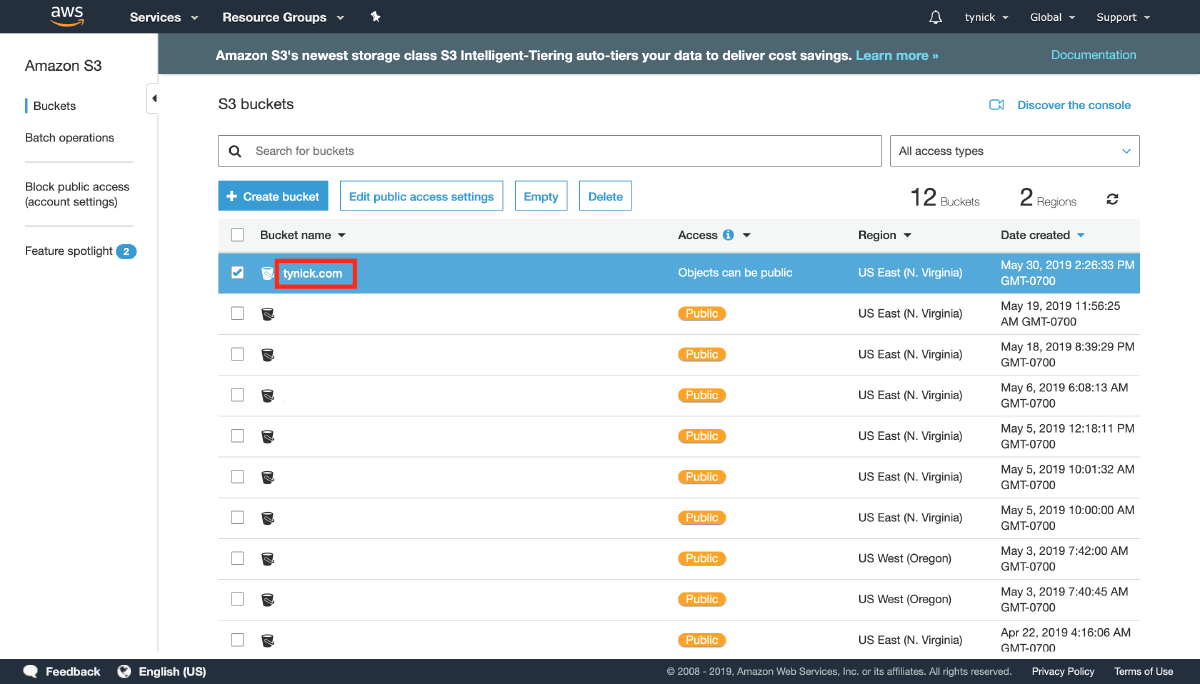The width and height of the screenshot is (1200, 684).
Task: Click the Empty button
Action: pos(541,196)
